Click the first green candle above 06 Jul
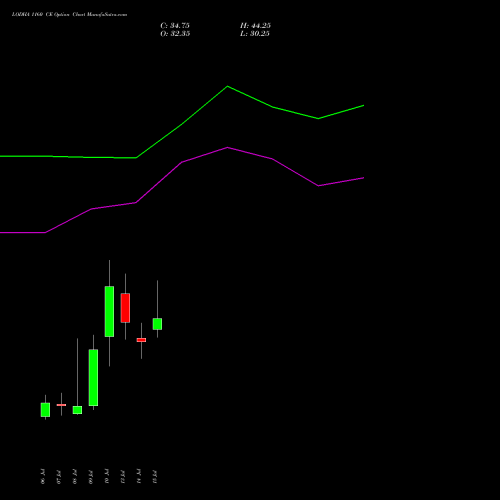The image size is (500, 500). coord(45,410)
